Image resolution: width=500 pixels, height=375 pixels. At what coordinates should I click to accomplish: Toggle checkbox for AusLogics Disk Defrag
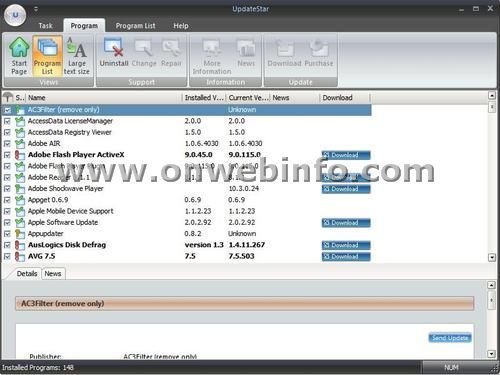(7, 245)
